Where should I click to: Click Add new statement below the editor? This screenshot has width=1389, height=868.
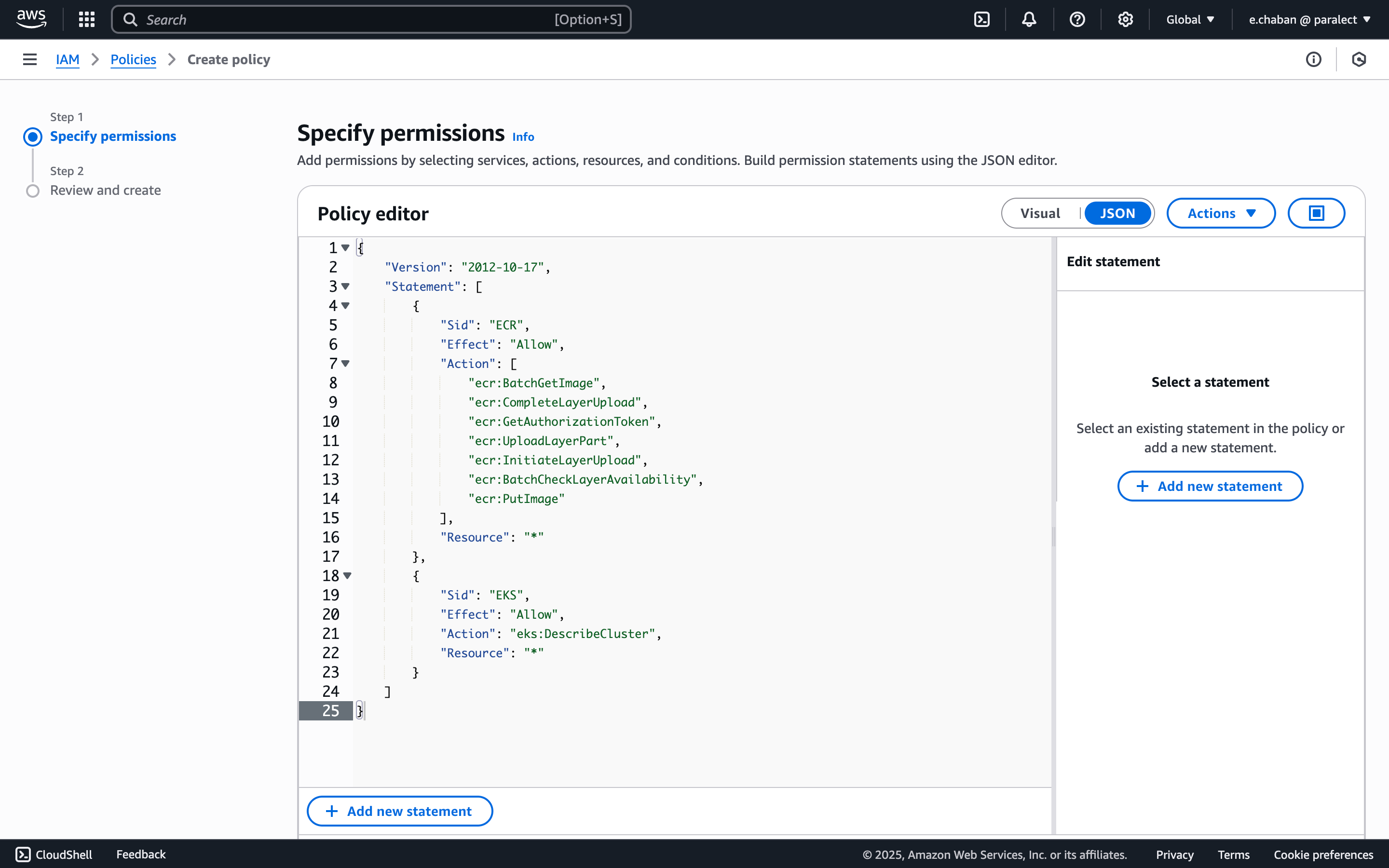(x=399, y=811)
